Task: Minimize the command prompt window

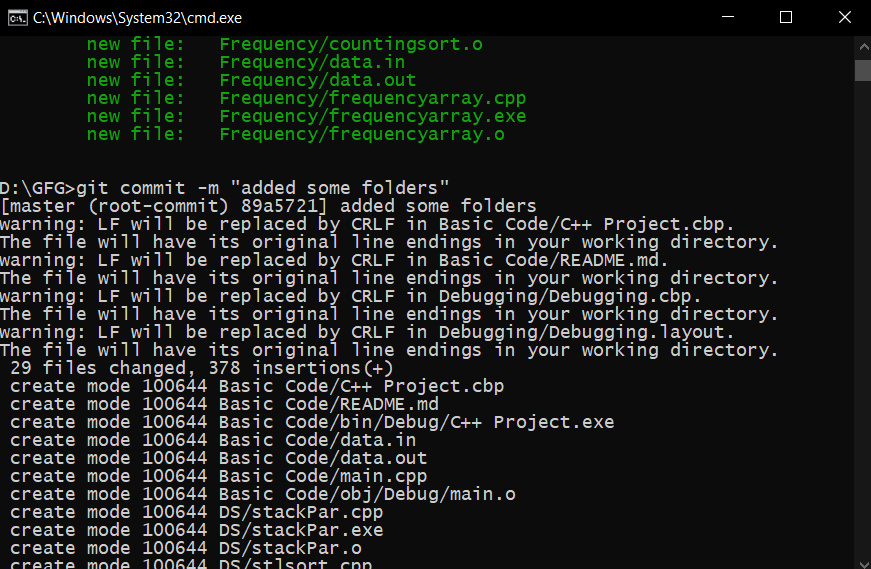Action: 728,17
